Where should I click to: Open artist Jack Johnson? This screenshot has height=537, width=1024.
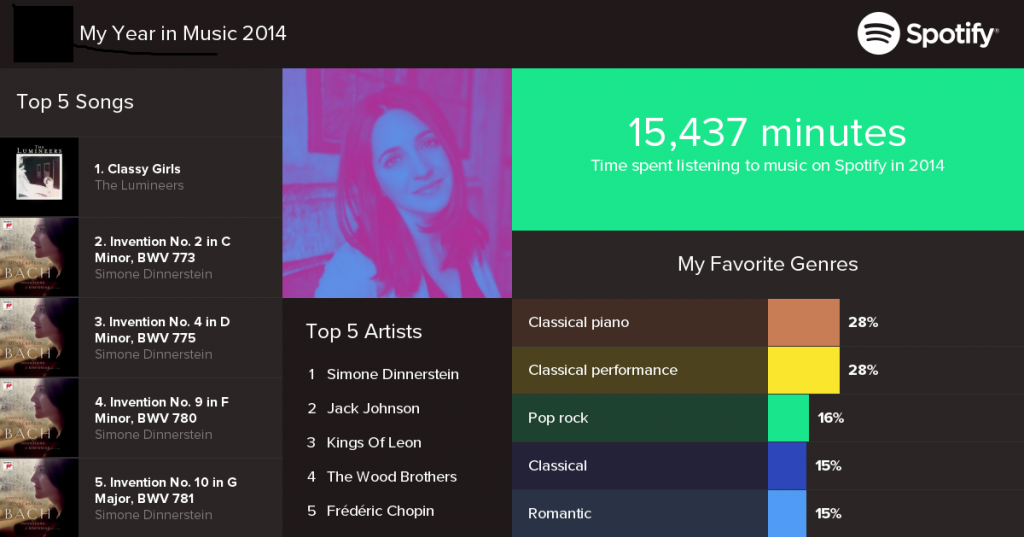click(x=373, y=408)
